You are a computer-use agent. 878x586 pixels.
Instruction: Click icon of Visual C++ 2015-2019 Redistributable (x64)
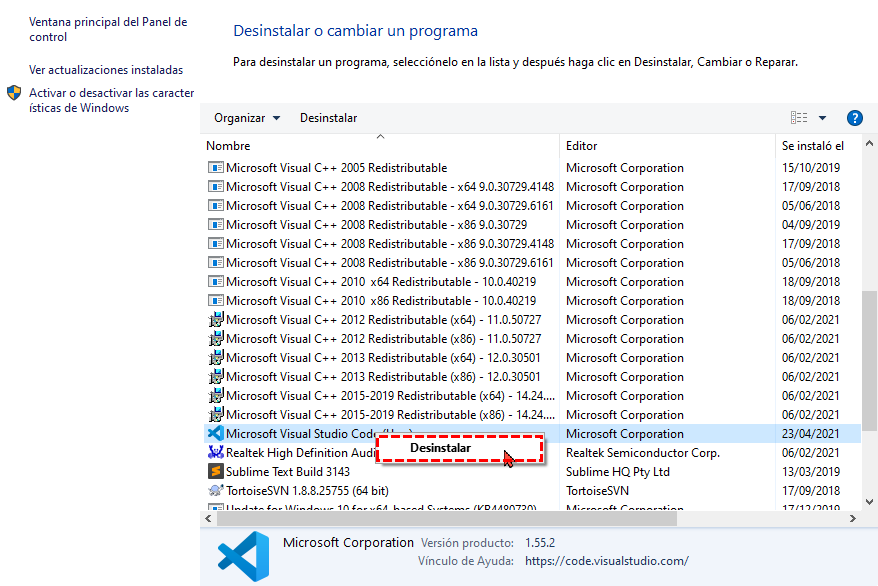coord(216,396)
